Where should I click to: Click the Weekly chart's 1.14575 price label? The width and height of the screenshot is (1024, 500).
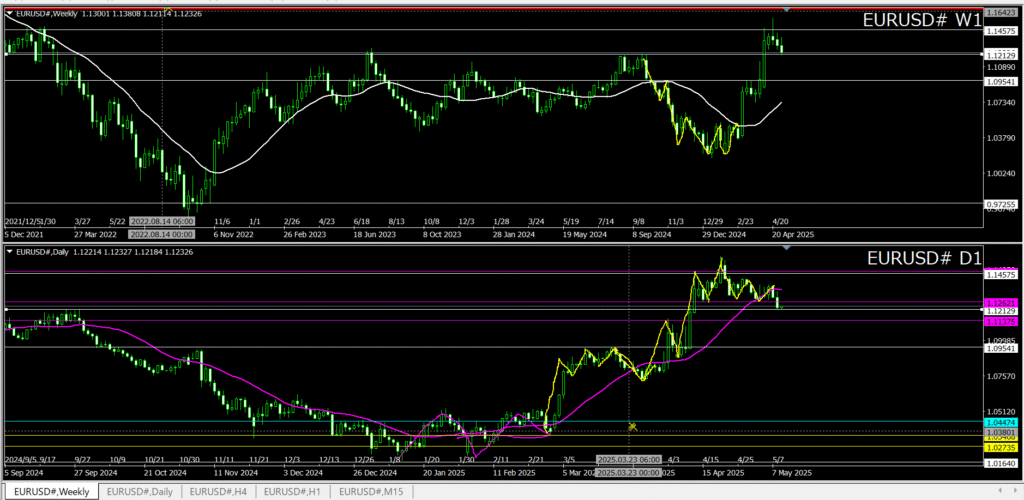tap(1001, 31)
